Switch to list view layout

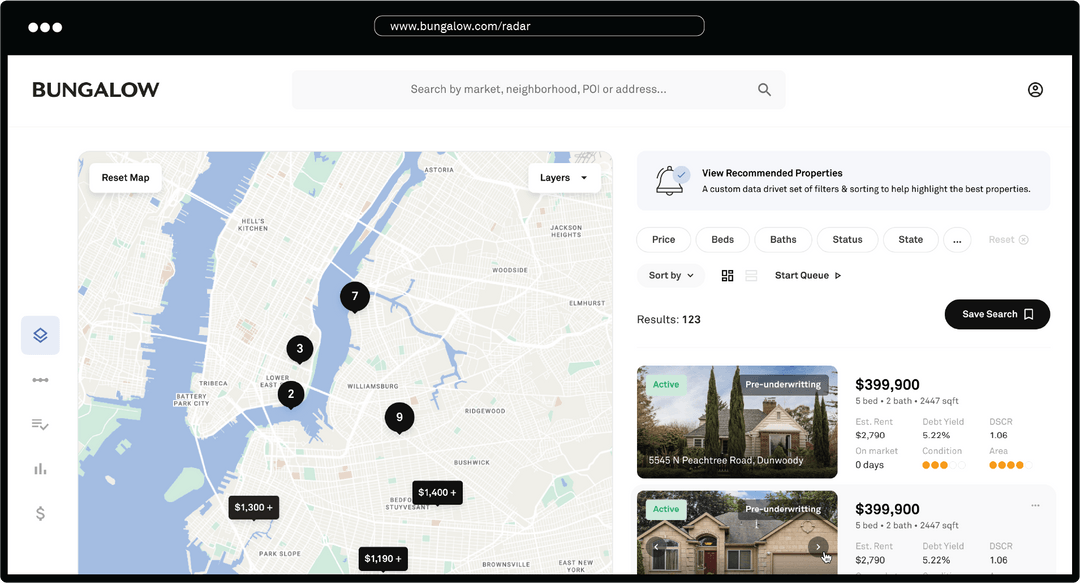(x=751, y=276)
